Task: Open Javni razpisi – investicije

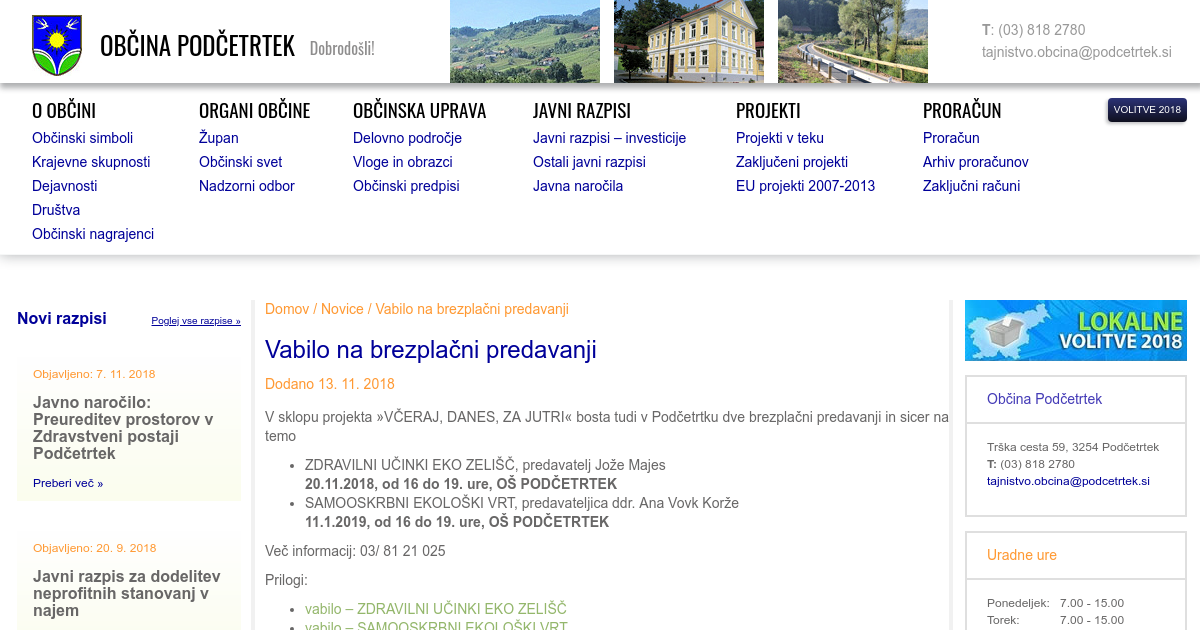Action: 609,138
